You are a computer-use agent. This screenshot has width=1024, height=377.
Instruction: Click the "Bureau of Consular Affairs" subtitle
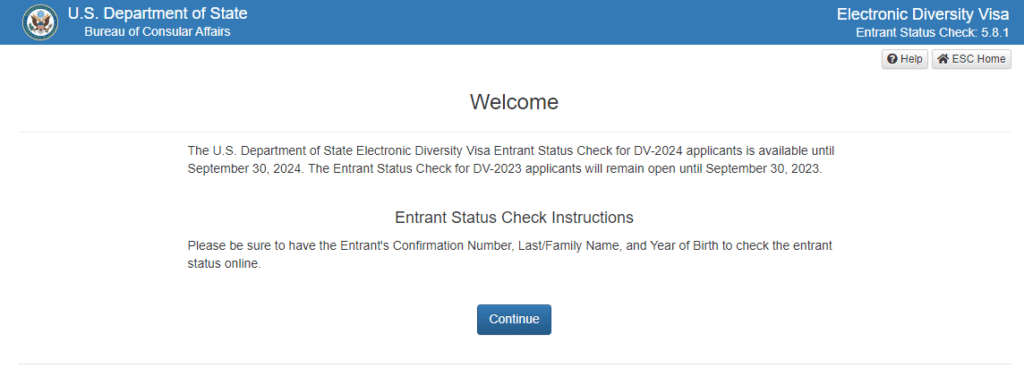[157, 31]
